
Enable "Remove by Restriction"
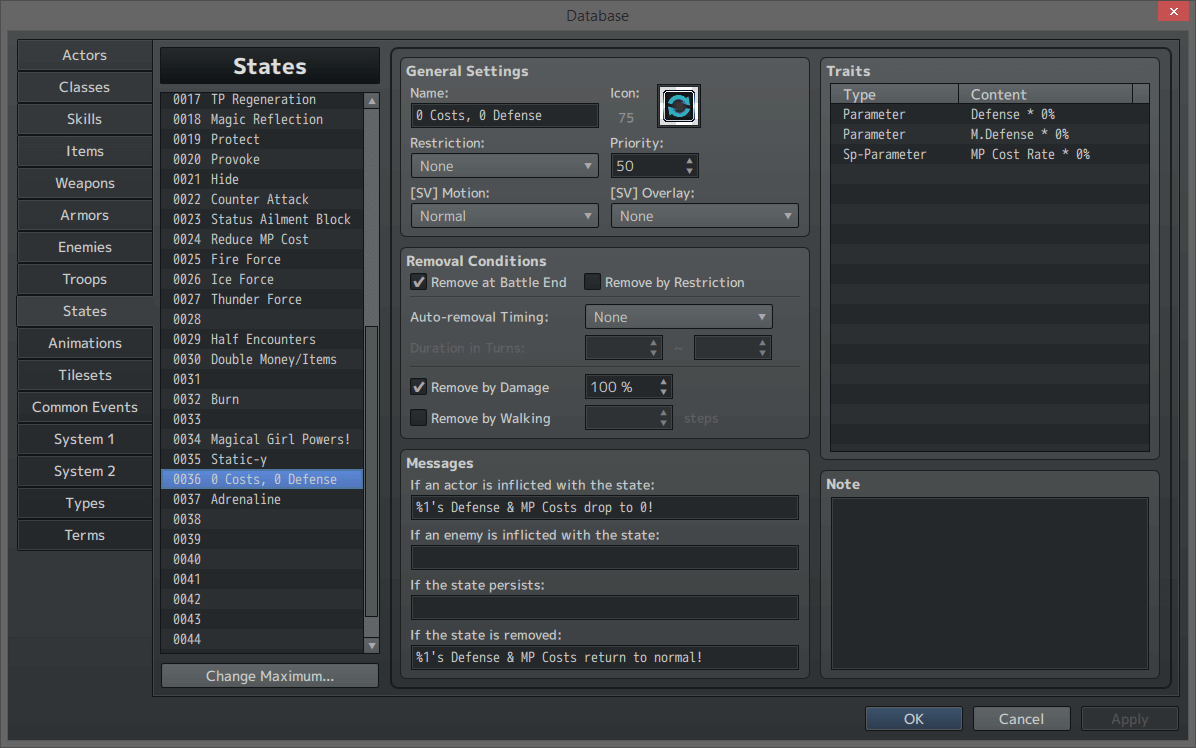click(x=592, y=281)
